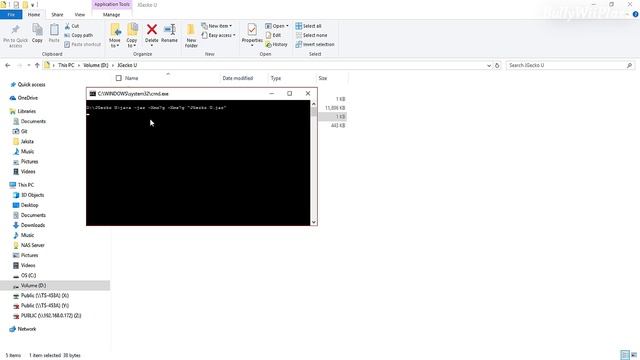The width and height of the screenshot is (640, 360).
Task: Open Desktop under This PC
Action: coord(29,205)
